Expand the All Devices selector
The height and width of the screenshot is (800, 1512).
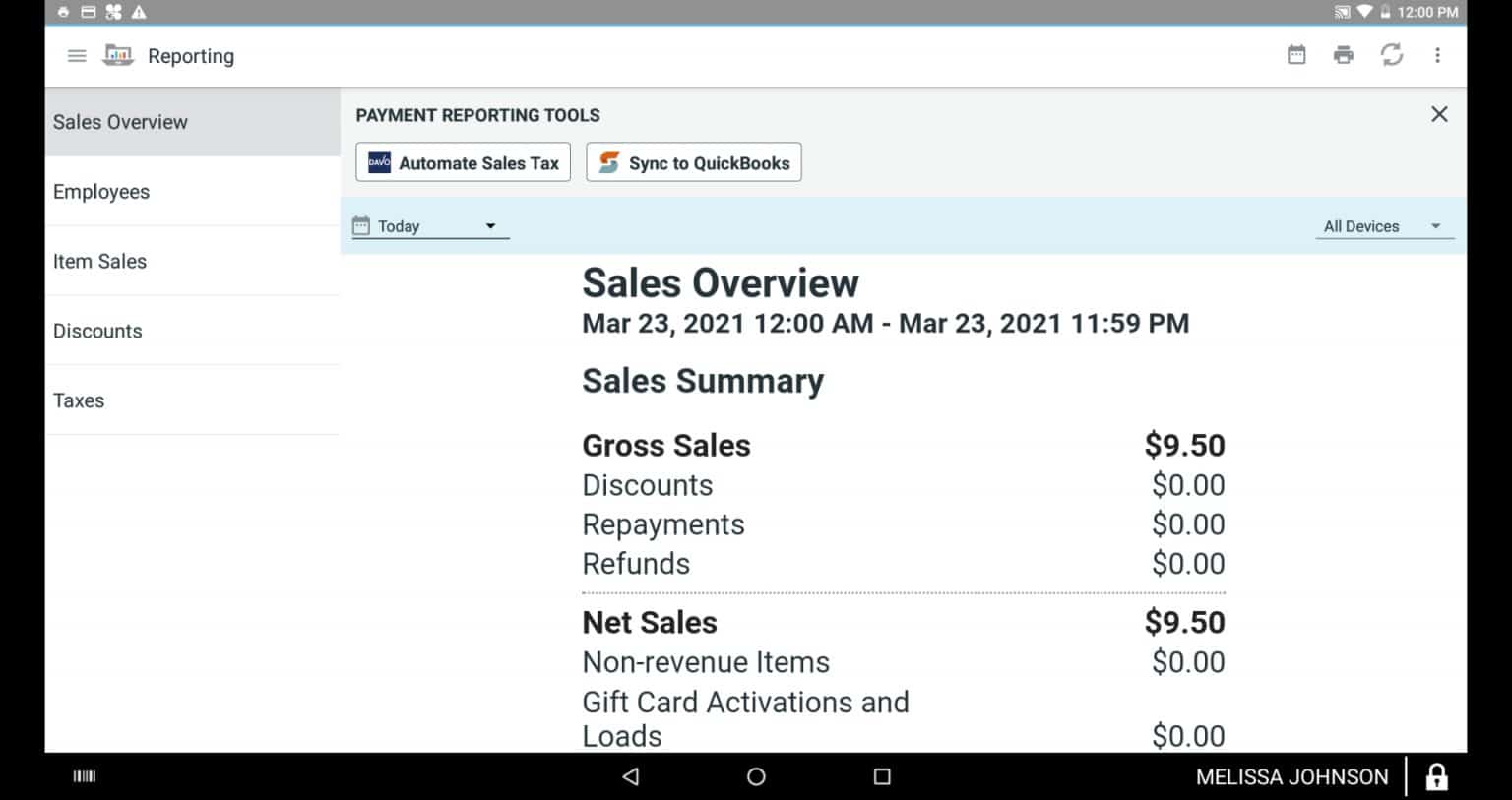click(1382, 225)
